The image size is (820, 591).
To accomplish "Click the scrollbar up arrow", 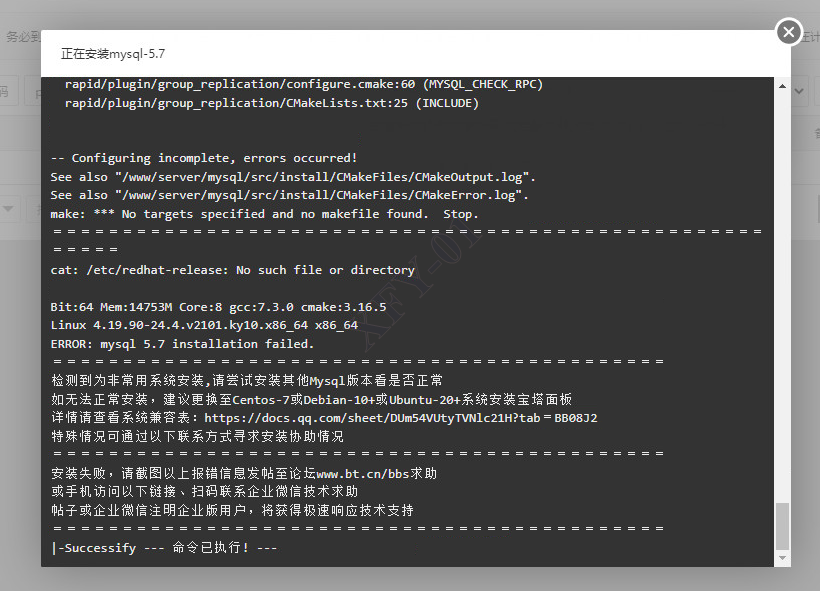I will pyautogui.click(x=782, y=86).
